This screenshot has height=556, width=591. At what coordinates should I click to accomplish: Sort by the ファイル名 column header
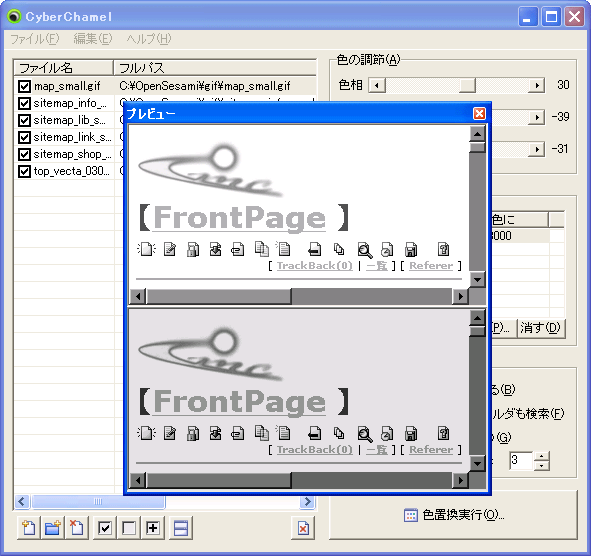pos(64,68)
